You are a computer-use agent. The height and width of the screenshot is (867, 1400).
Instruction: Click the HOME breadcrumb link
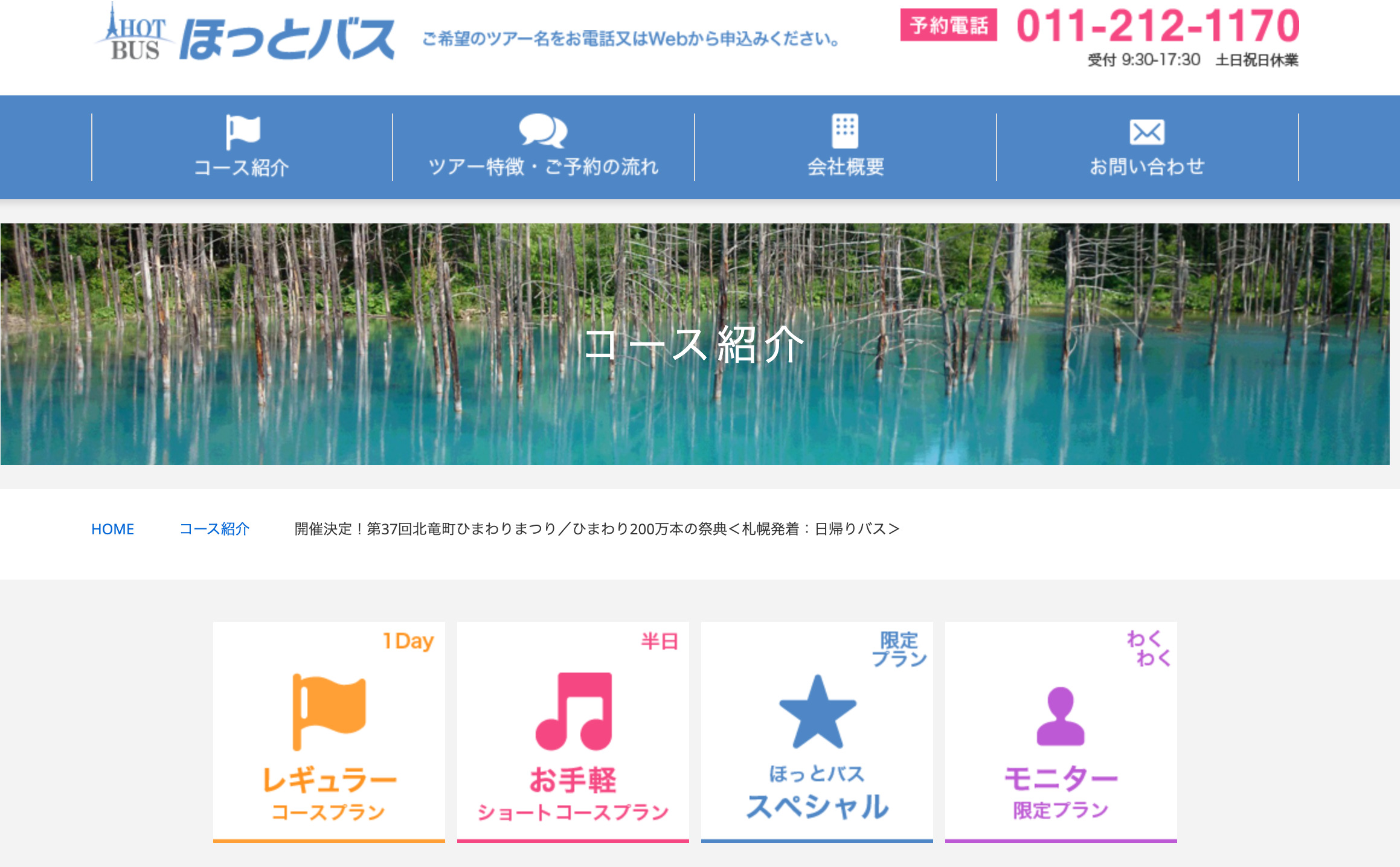click(113, 529)
